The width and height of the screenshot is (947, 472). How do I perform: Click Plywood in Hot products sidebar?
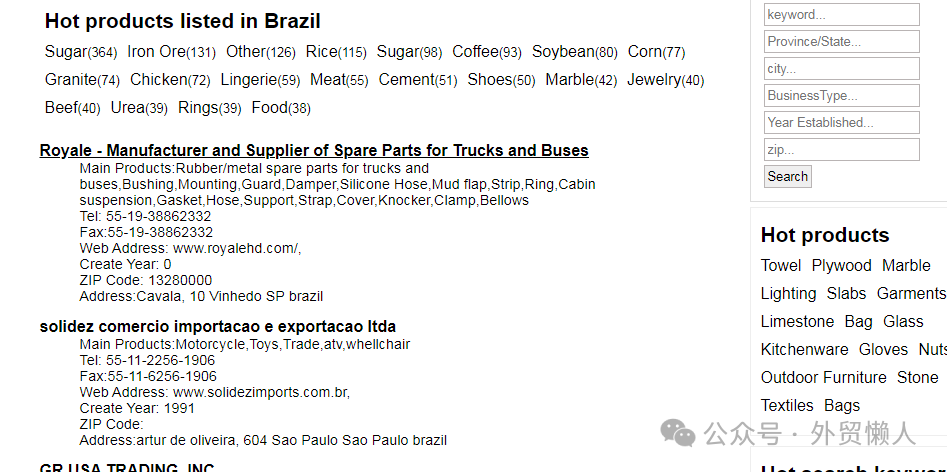(x=841, y=266)
